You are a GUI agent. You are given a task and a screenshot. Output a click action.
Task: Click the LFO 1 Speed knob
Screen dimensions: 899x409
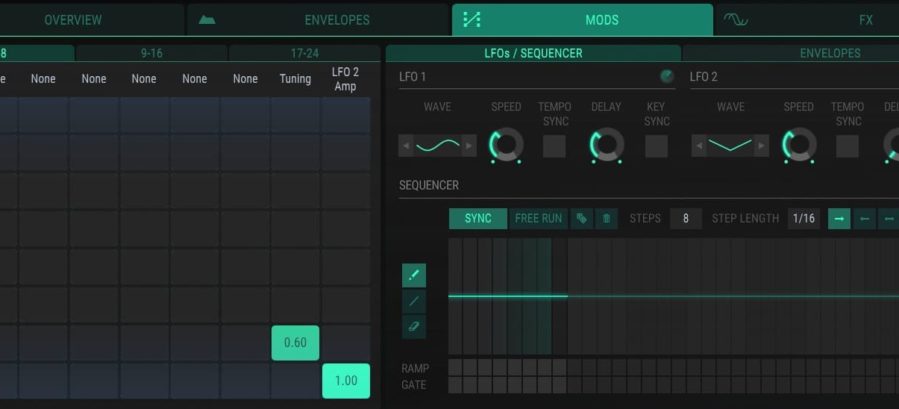tap(506, 145)
